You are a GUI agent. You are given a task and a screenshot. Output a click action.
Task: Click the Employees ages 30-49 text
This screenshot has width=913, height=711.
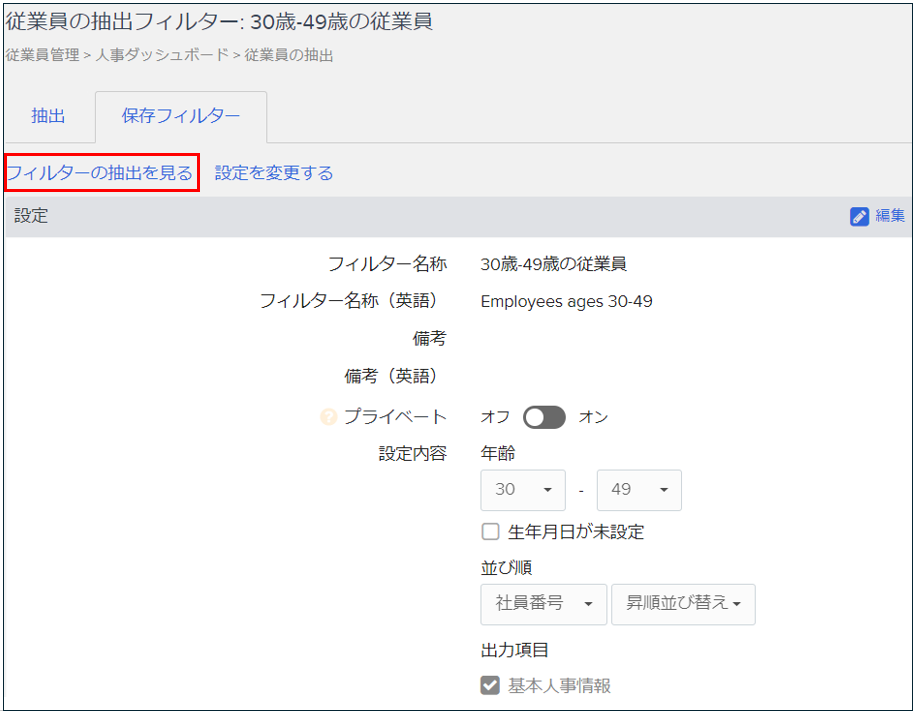pos(566,302)
